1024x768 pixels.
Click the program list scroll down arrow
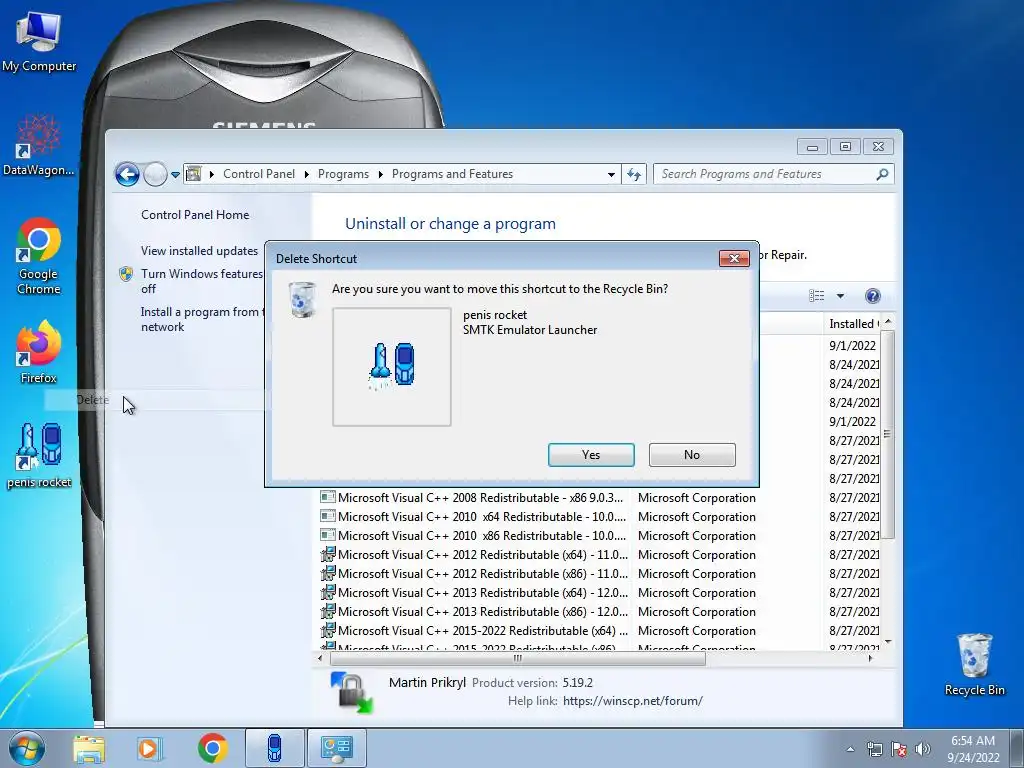[x=888, y=642]
